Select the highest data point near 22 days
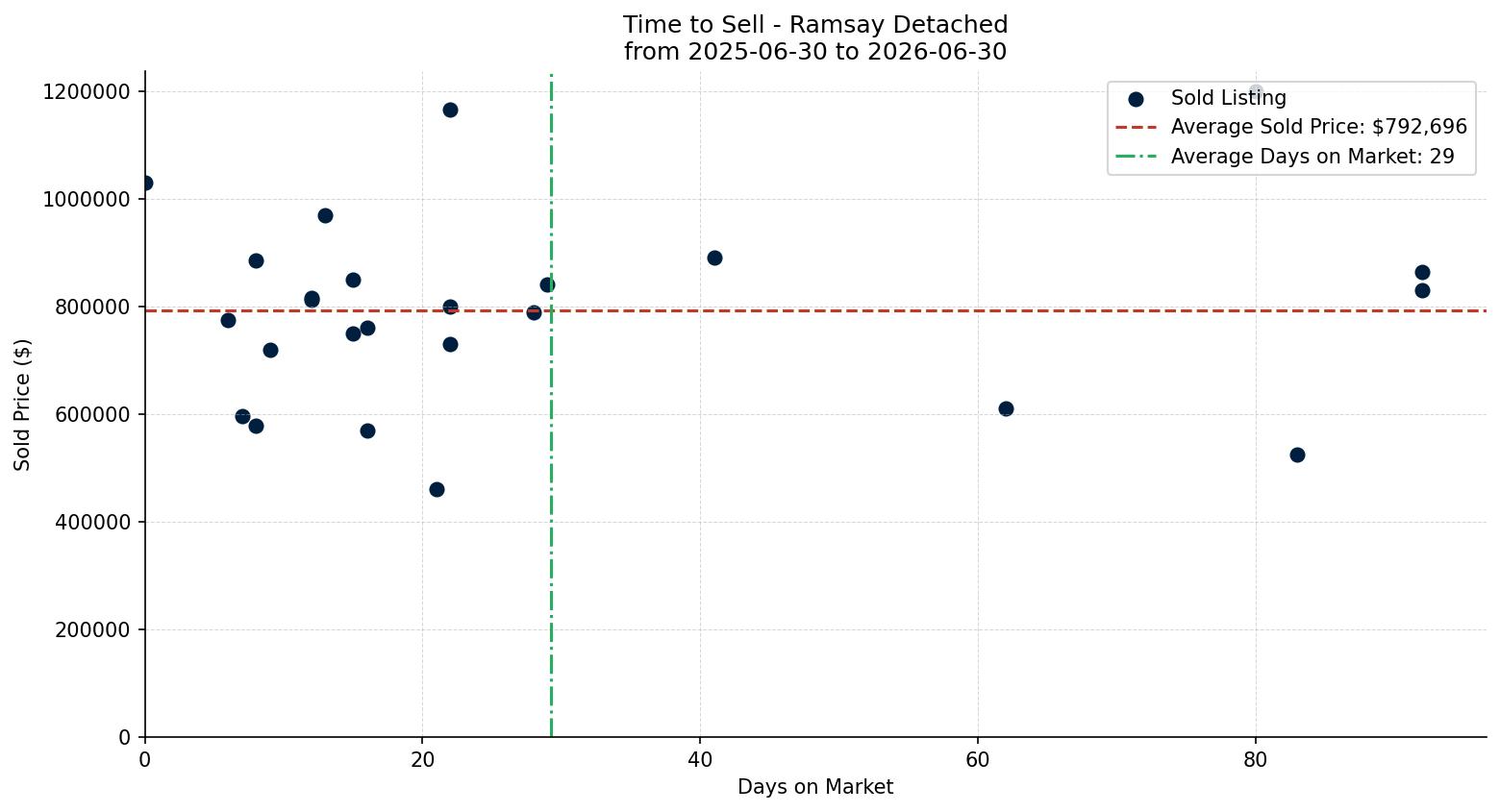Image resolution: width=1500 pixels, height=812 pixels. [x=450, y=110]
